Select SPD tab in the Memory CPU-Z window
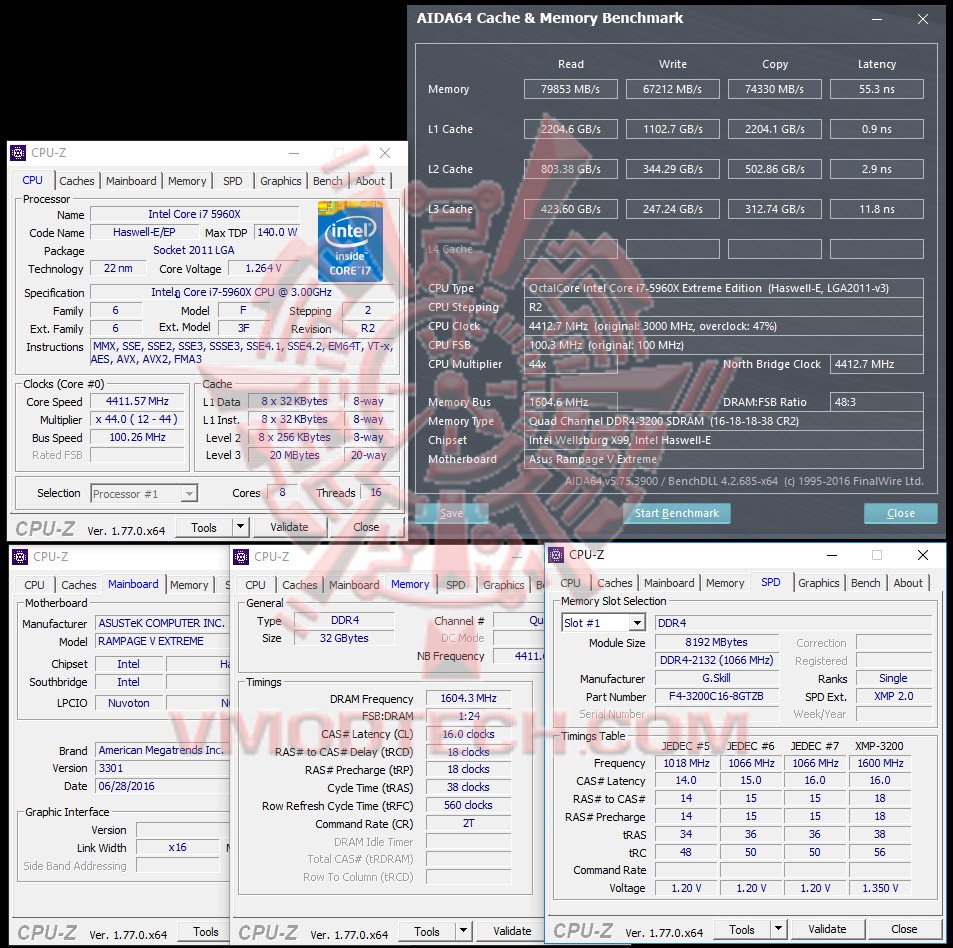953x948 pixels. pyautogui.click(x=456, y=585)
